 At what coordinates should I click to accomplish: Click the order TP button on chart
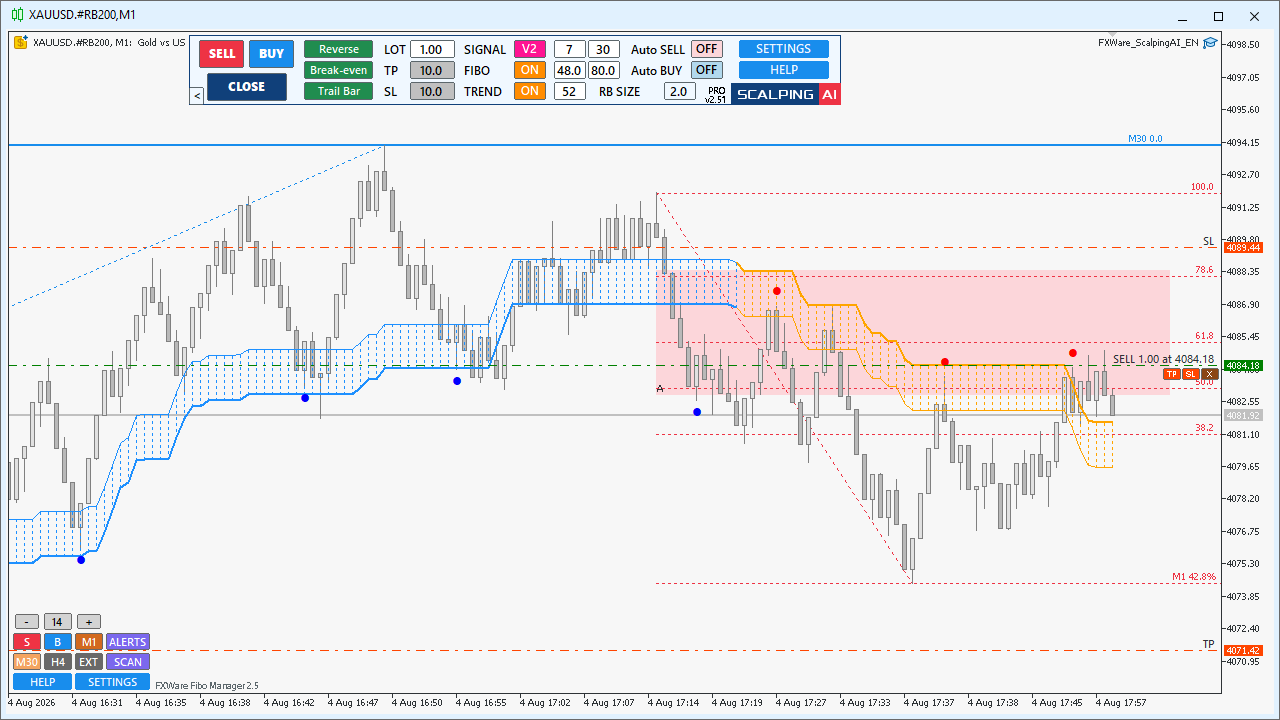tap(1172, 374)
